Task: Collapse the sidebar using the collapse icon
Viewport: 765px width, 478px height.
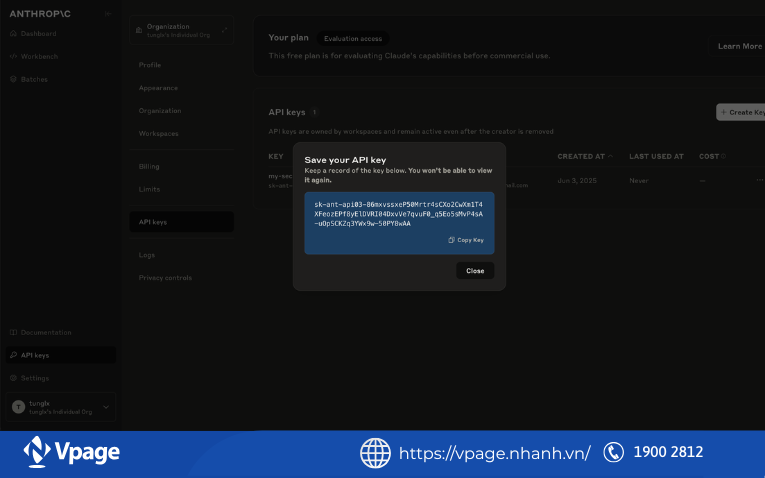Action: pos(108,14)
